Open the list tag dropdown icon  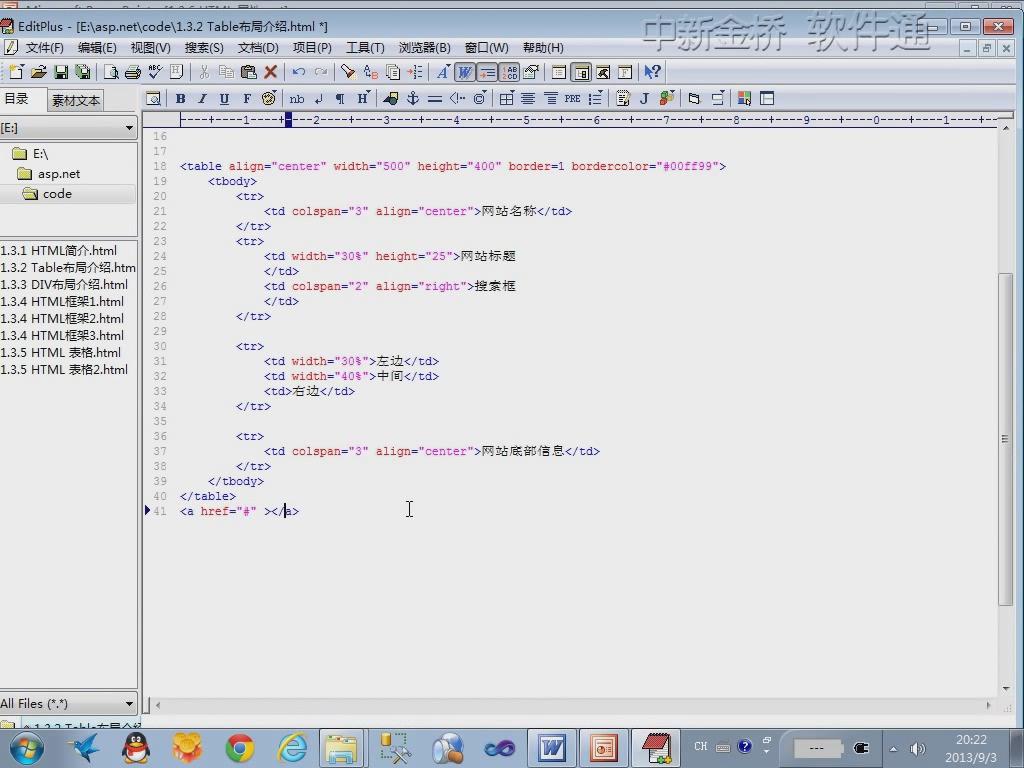pos(595,99)
